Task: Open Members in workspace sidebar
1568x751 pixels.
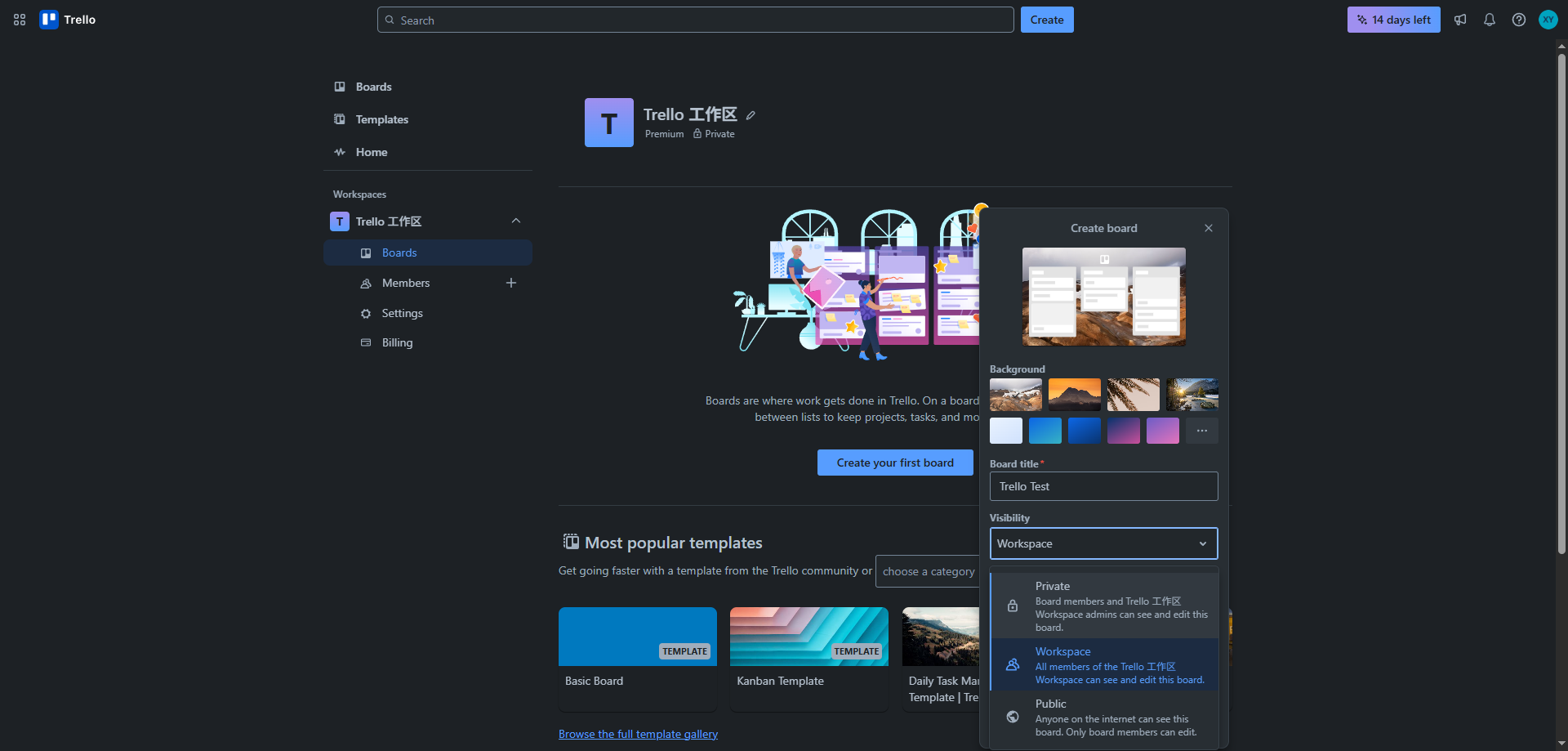Action: pyautogui.click(x=406, y=283)
